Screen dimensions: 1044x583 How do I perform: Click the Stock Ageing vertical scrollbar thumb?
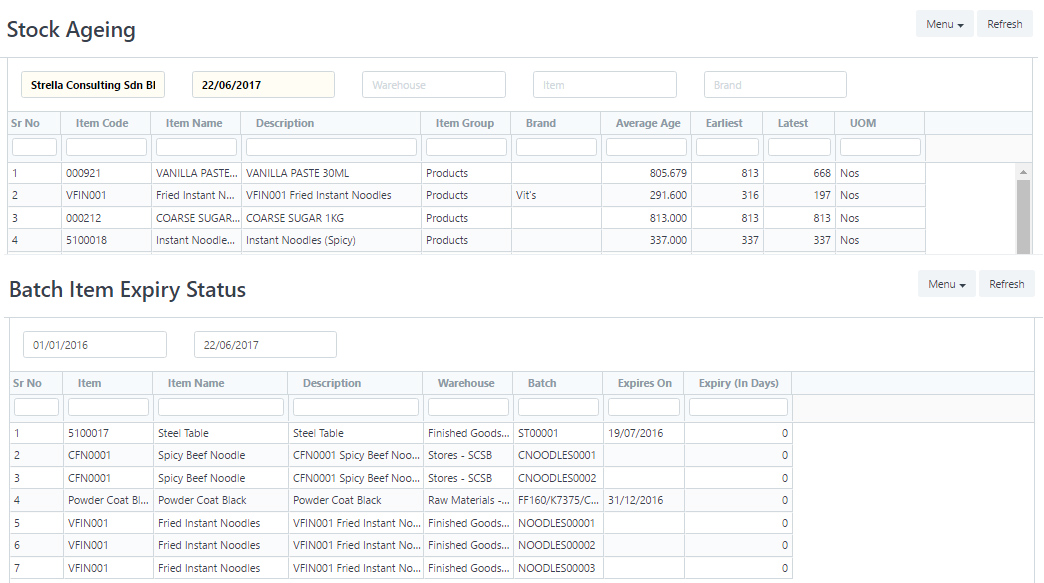(1023, 216)
